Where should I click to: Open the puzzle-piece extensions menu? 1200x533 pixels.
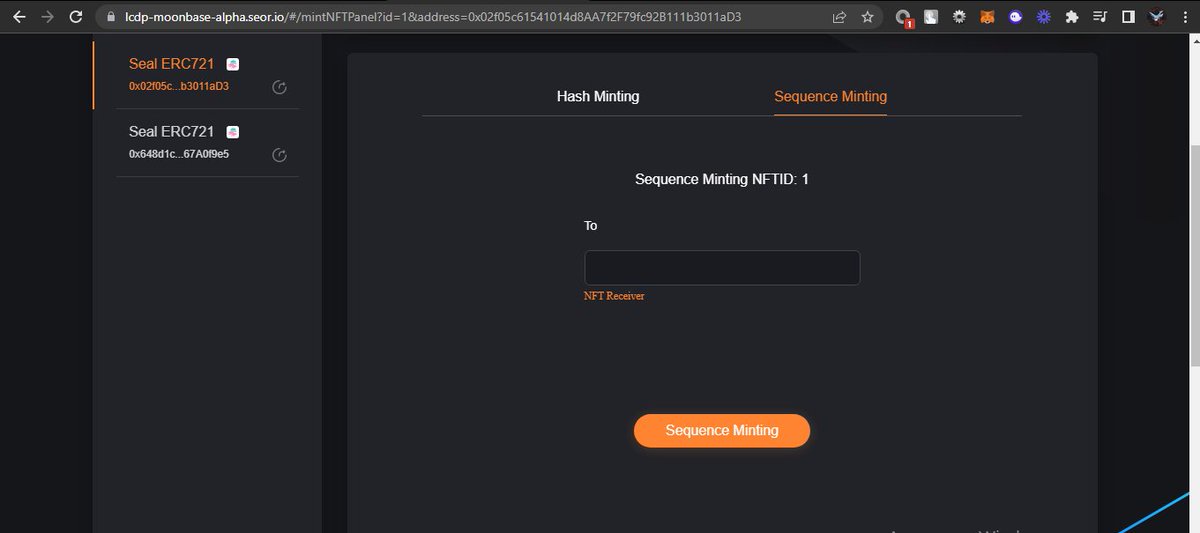[x=1072, y=17]
